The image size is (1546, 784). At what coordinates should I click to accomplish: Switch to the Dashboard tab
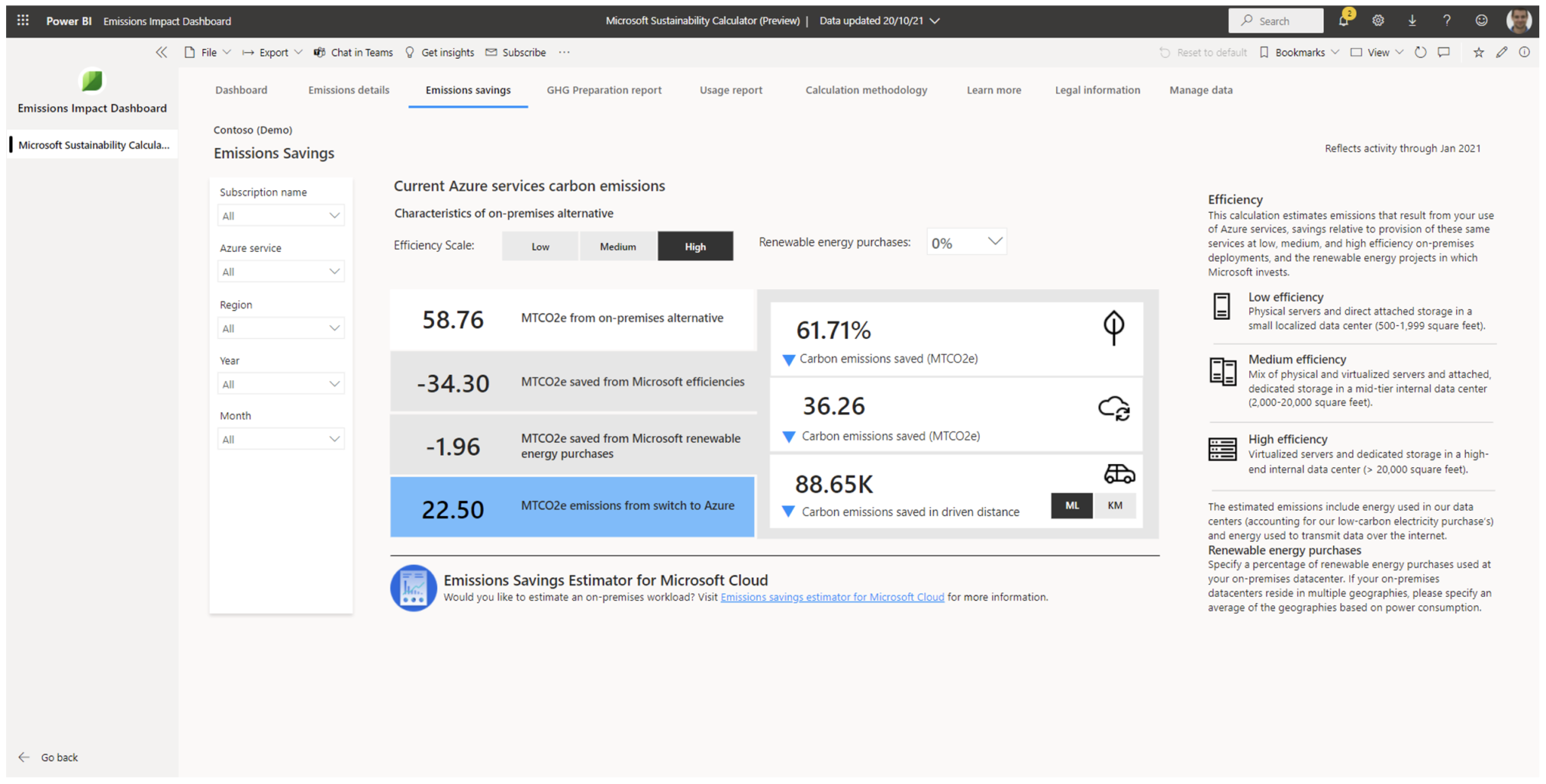point(241,90)
